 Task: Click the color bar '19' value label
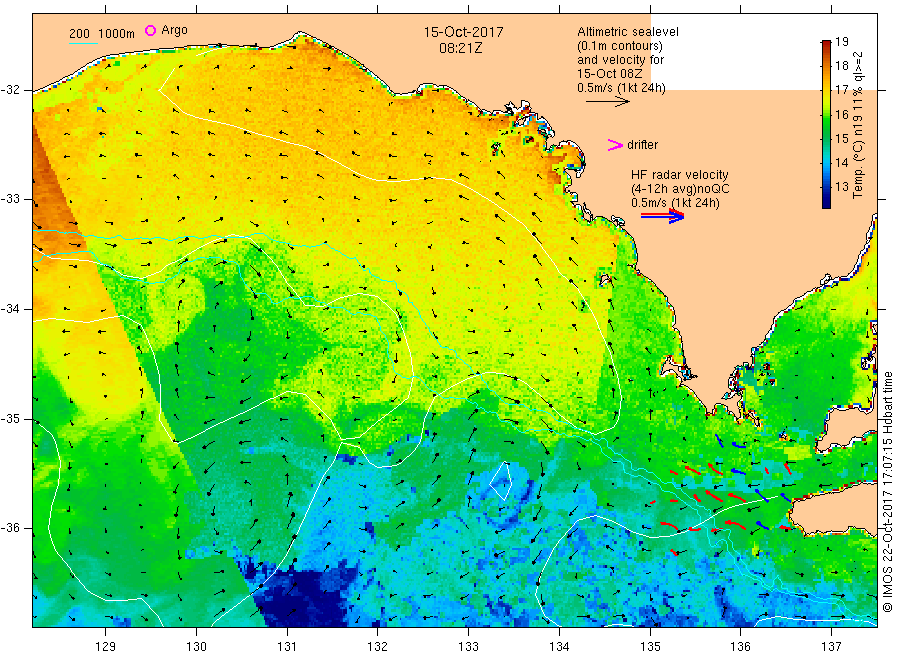(x=841, y=41)
